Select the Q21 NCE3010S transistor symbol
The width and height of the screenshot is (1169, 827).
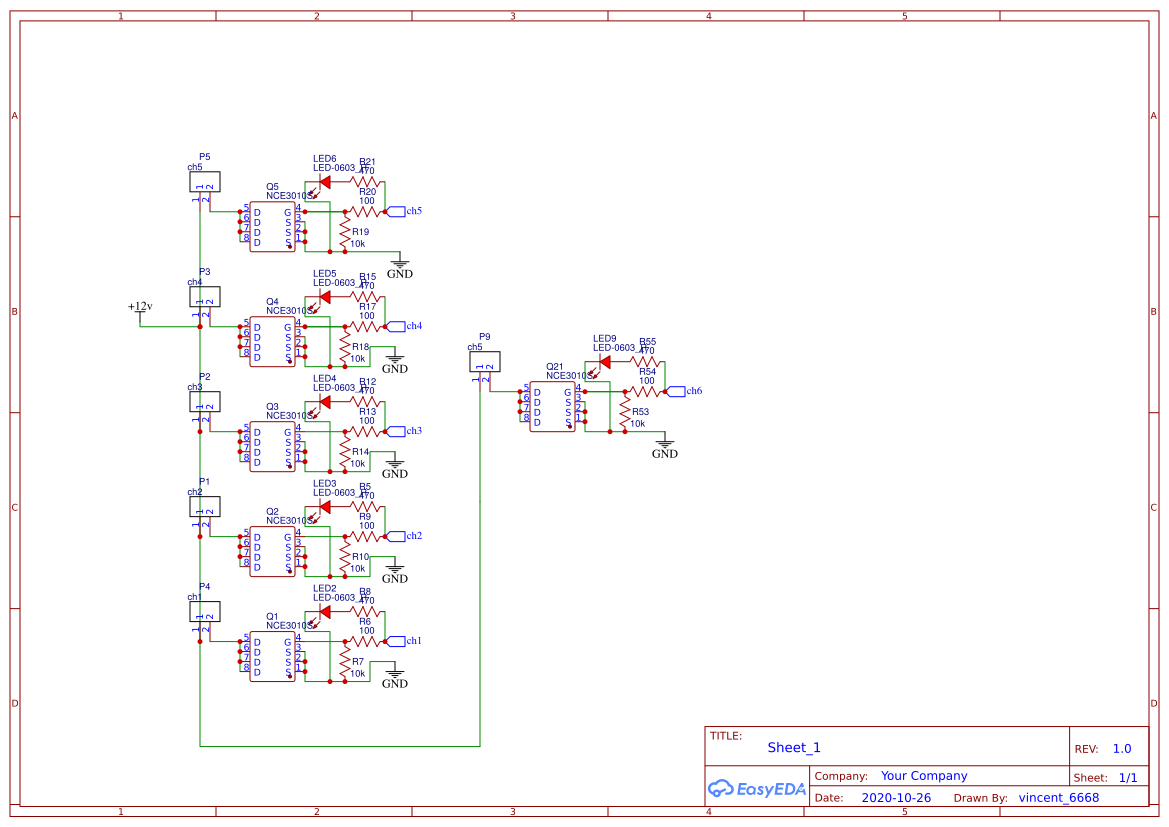click(550, 405)
